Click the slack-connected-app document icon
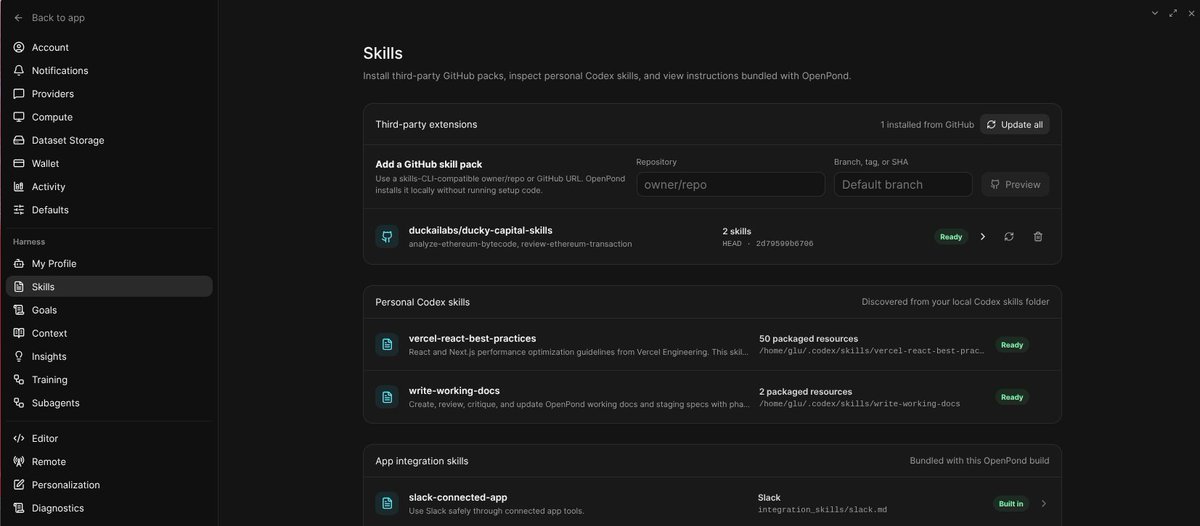The image size is (1200, 526). click(387, 503)
